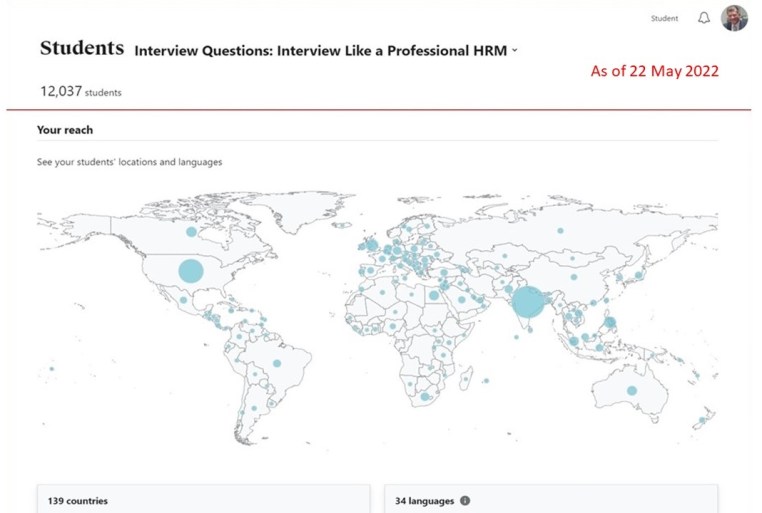The width and height of the screenshot is (762, 513).
Task: Click the Canada bubble on the map
Action: [x=191, y=232]
